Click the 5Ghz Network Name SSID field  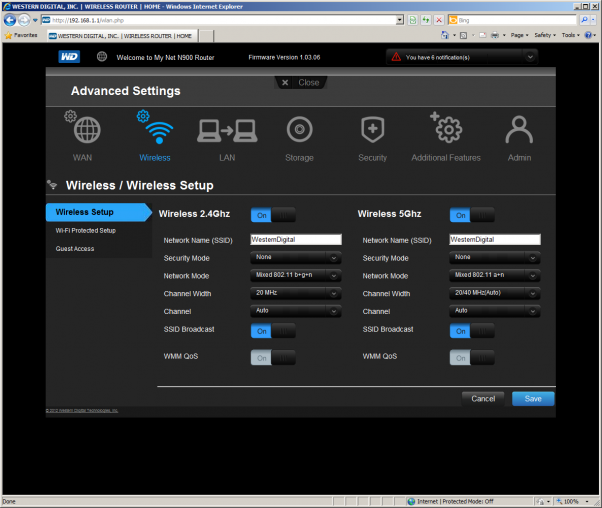point(495,240)
